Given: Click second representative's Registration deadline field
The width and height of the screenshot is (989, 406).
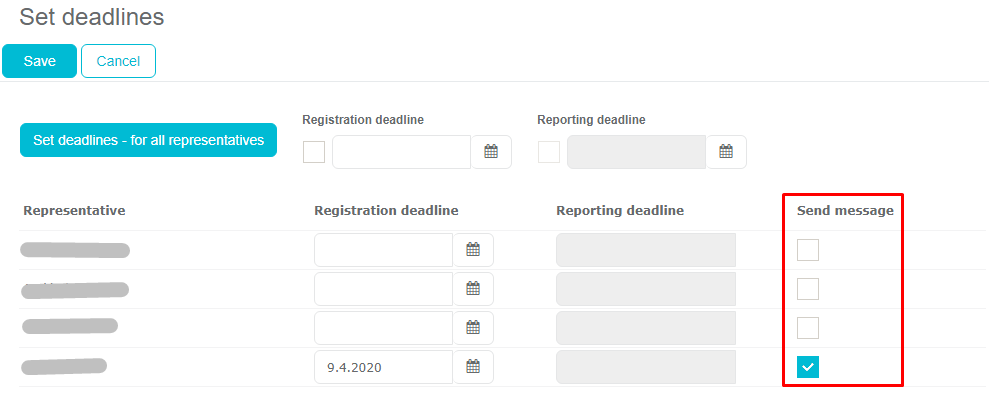Looking at the screenshot, I should (383, 289).
